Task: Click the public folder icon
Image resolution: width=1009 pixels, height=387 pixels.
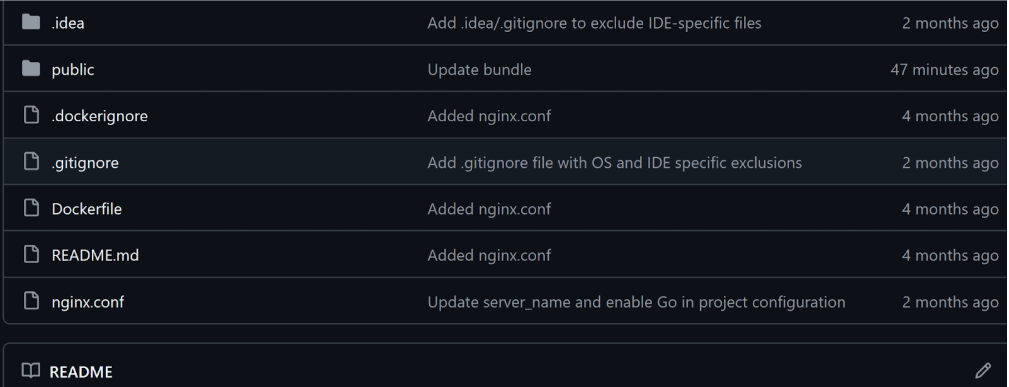Action: point(31,69)
